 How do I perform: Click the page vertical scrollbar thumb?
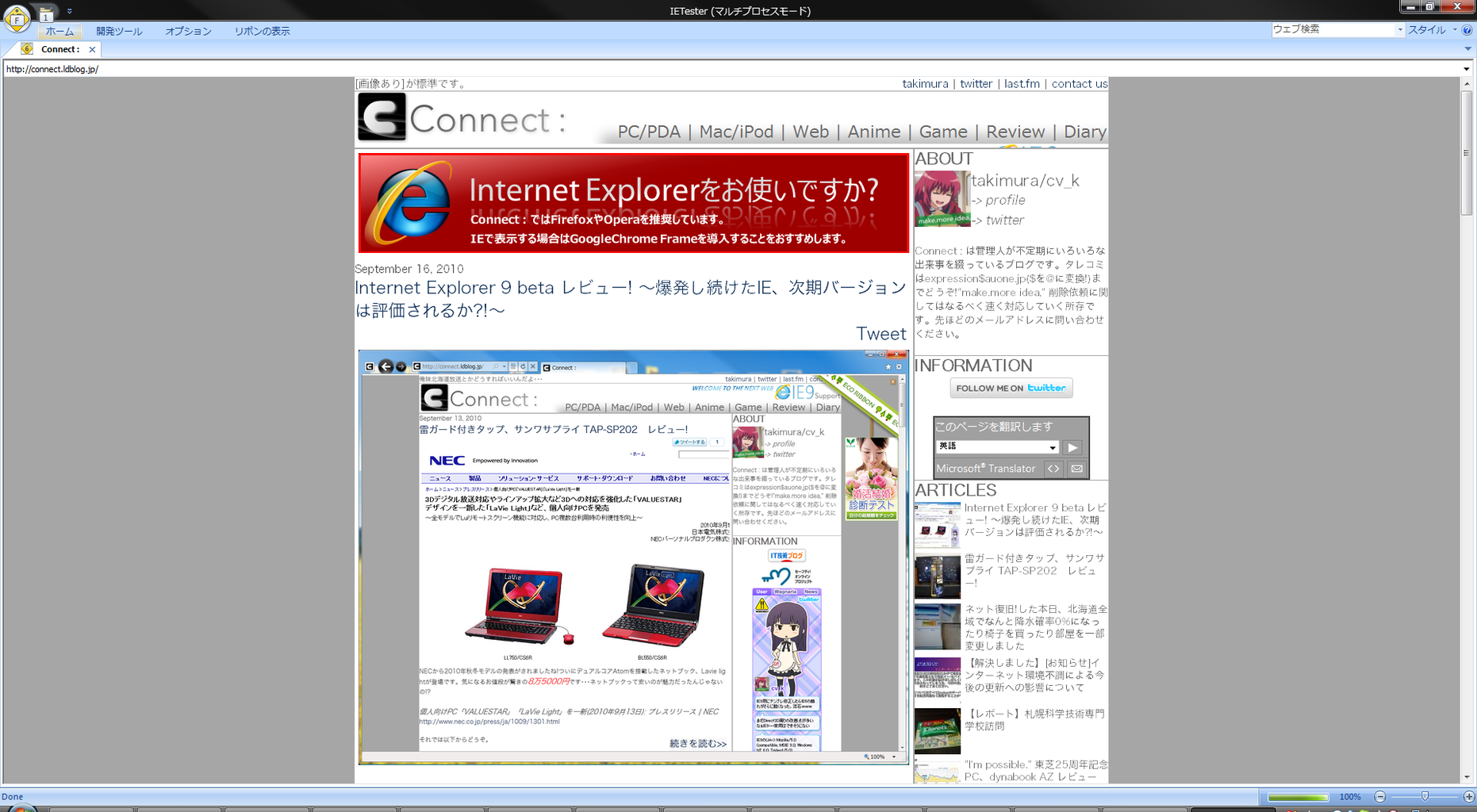pos(1466,152)
